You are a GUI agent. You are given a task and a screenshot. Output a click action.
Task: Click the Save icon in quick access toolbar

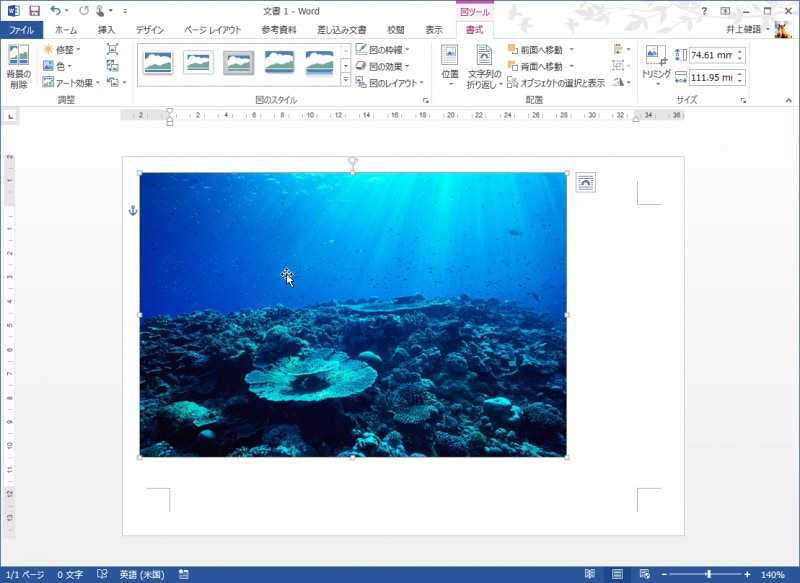(34, 11)
